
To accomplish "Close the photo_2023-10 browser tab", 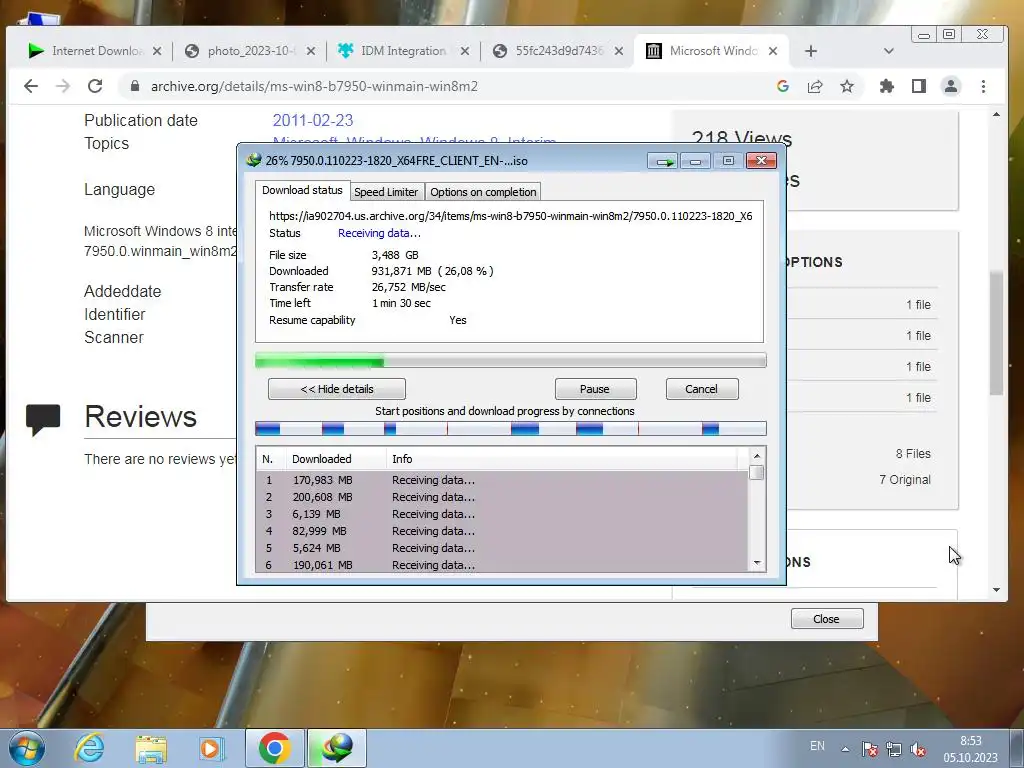I will (x=311, y=51).
